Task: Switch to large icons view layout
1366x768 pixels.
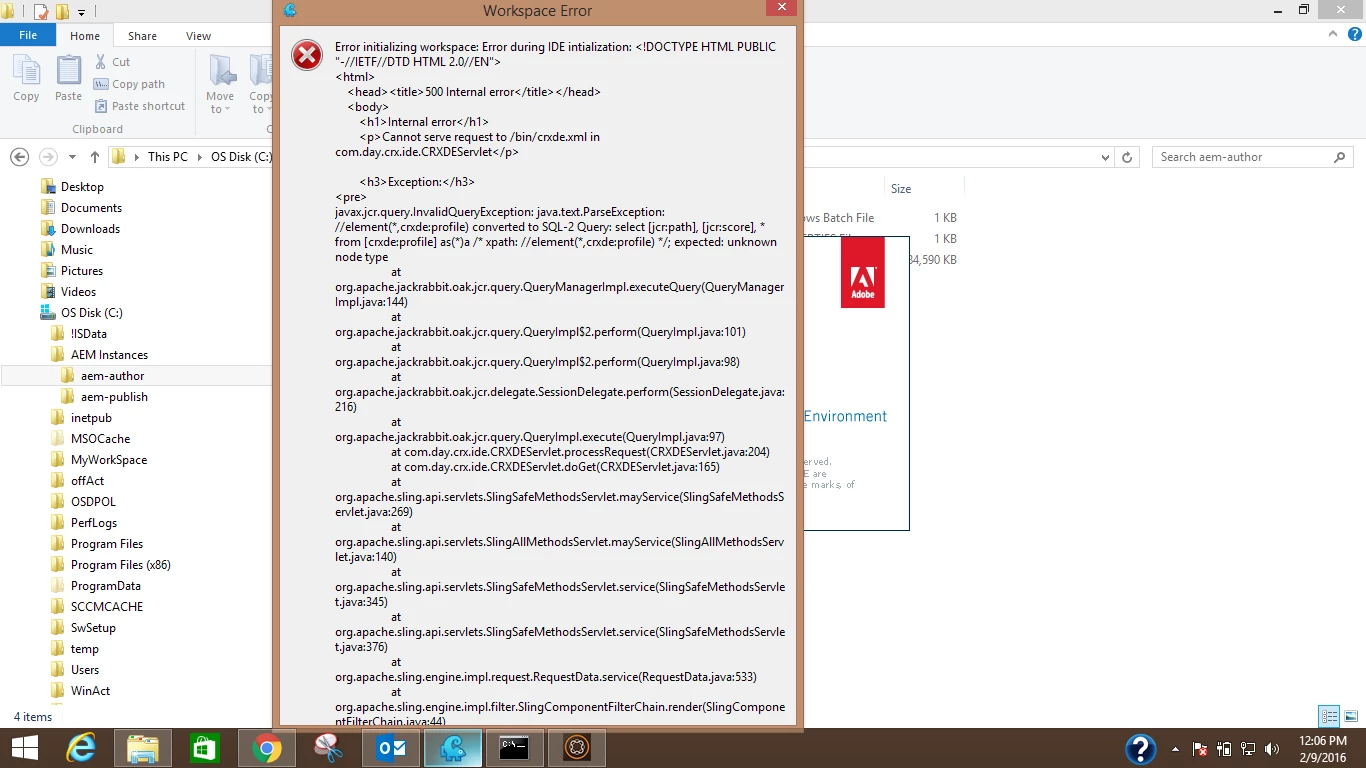Action: click(1350, 716)
